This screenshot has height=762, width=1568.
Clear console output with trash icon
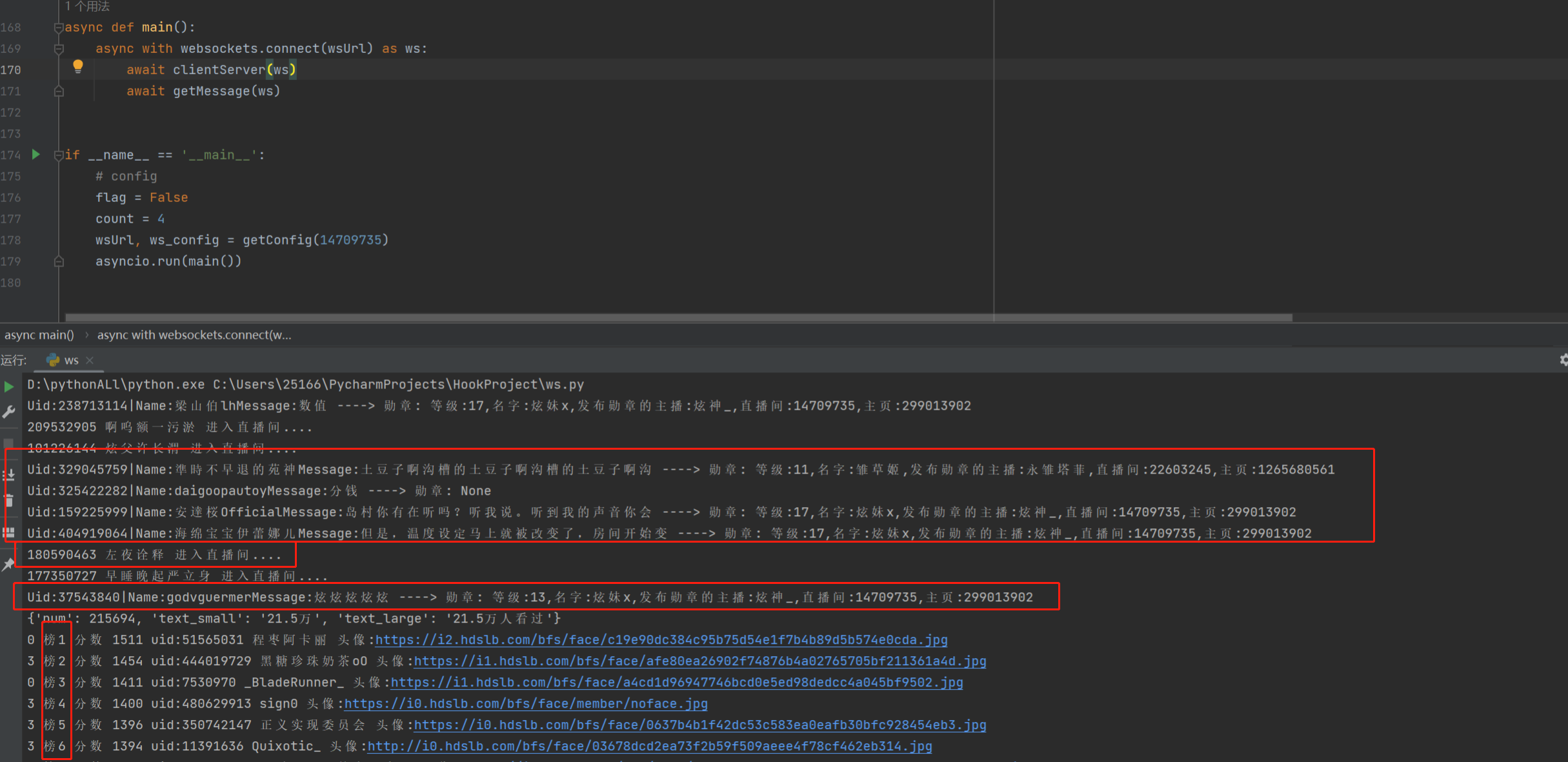(9, 500)
